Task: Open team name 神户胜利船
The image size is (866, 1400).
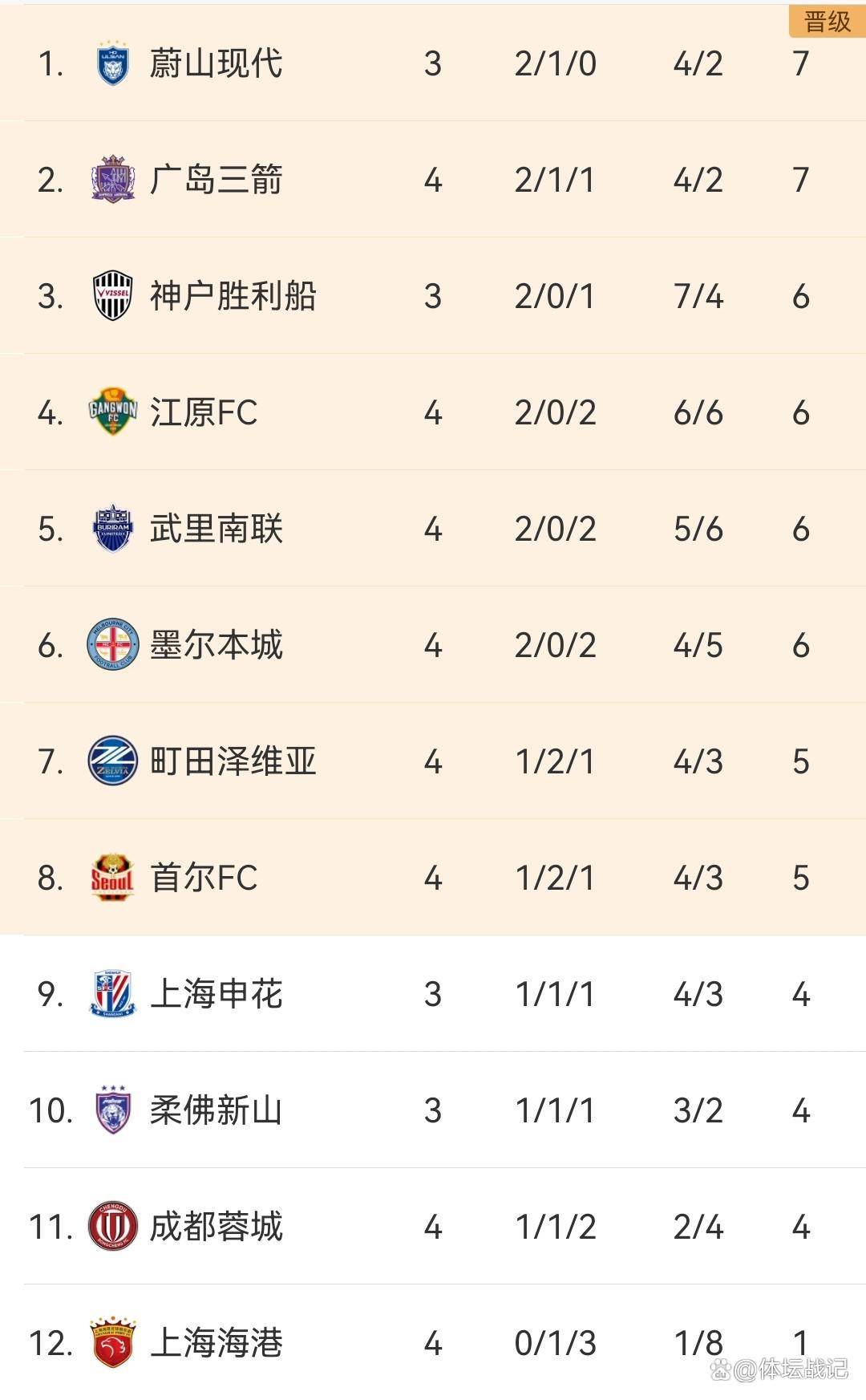Action: 233,296
